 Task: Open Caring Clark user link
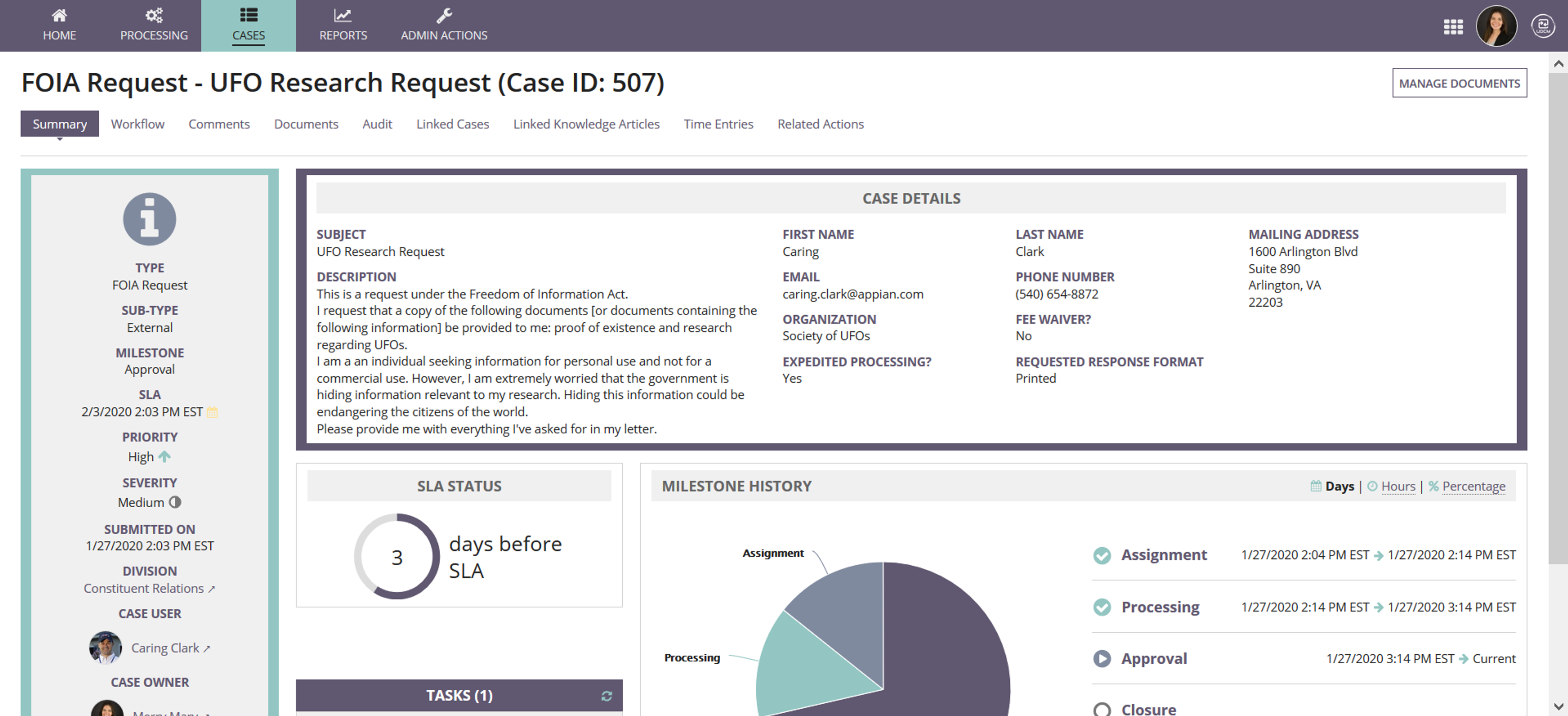point(170,648)
